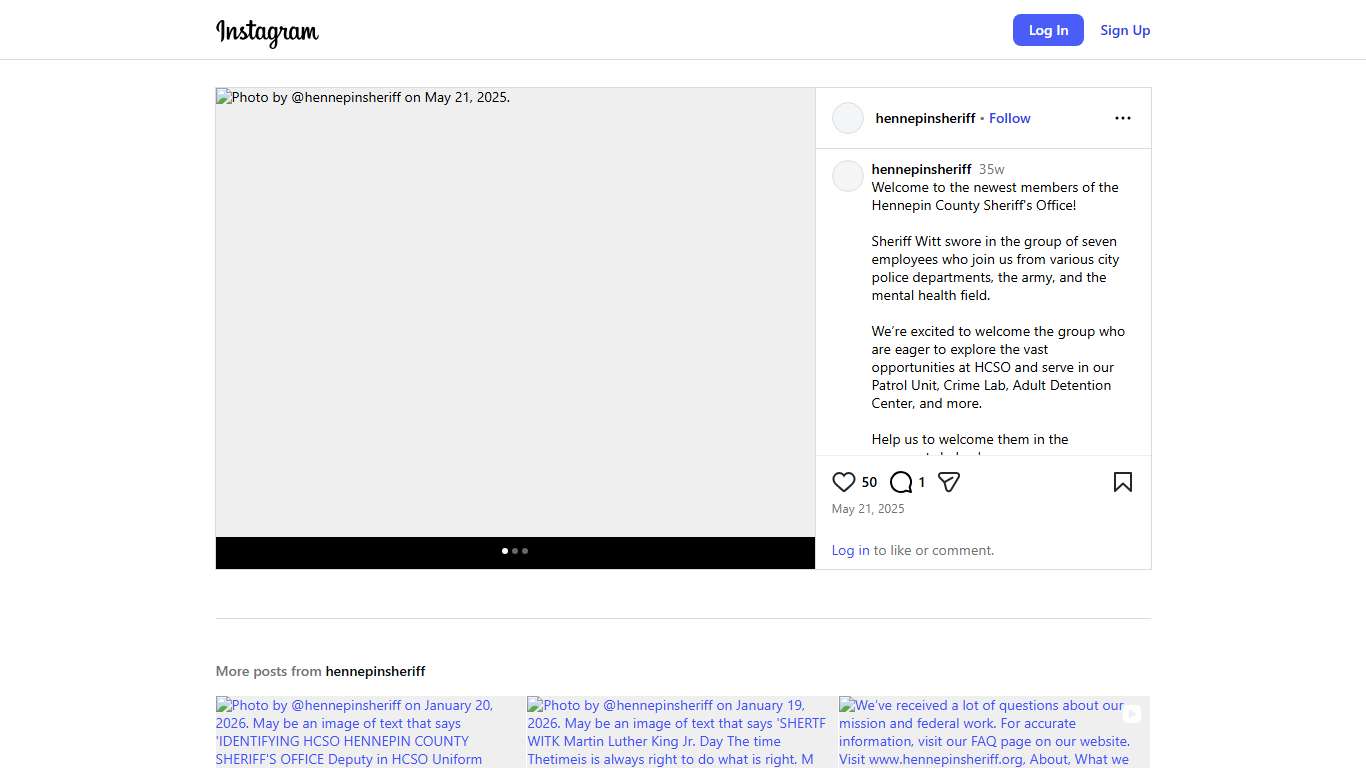Click hennepinsheriff avatar in post header

(847, 118)
